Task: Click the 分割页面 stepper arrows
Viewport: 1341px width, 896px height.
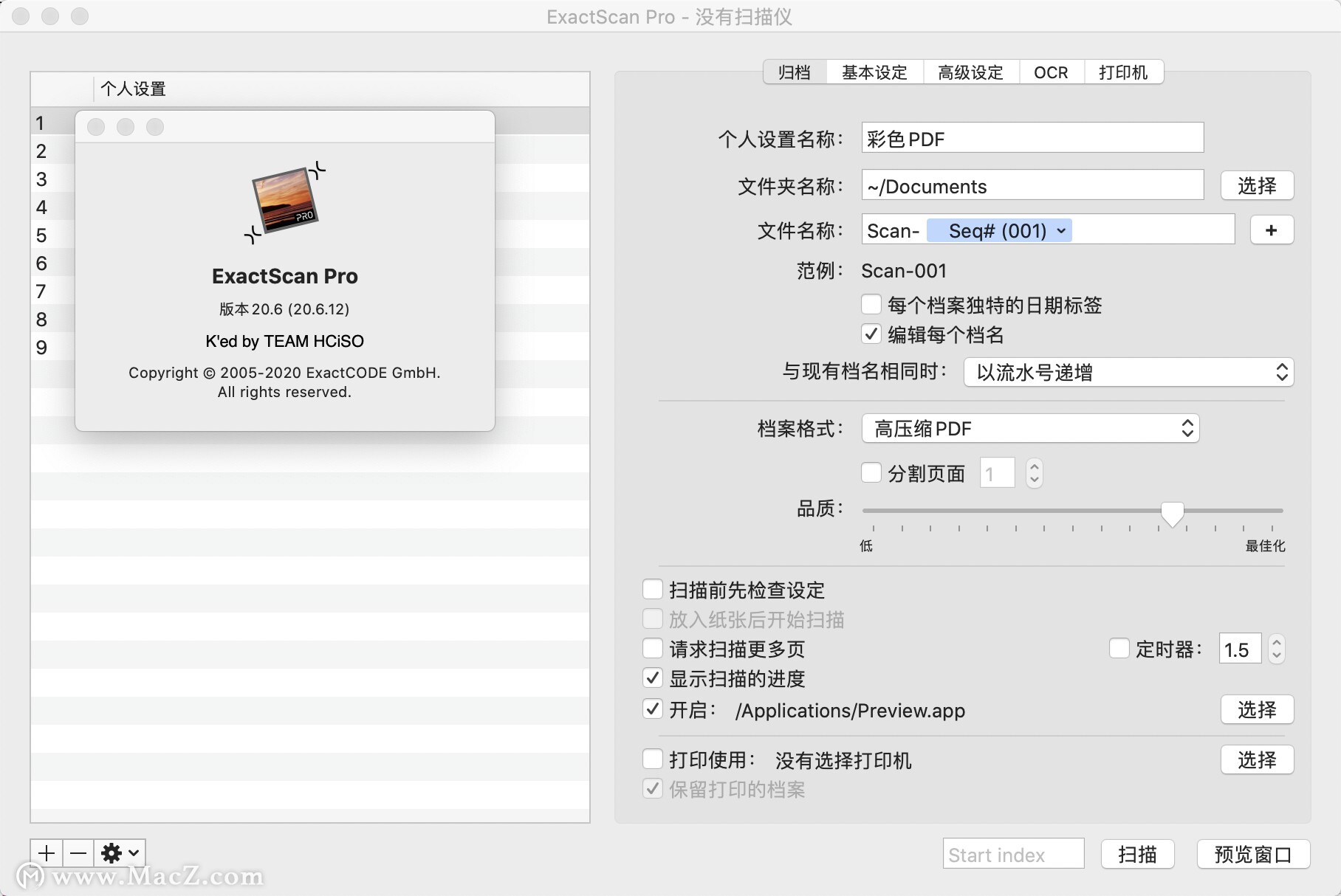Action: click(x=1034, y=472)
